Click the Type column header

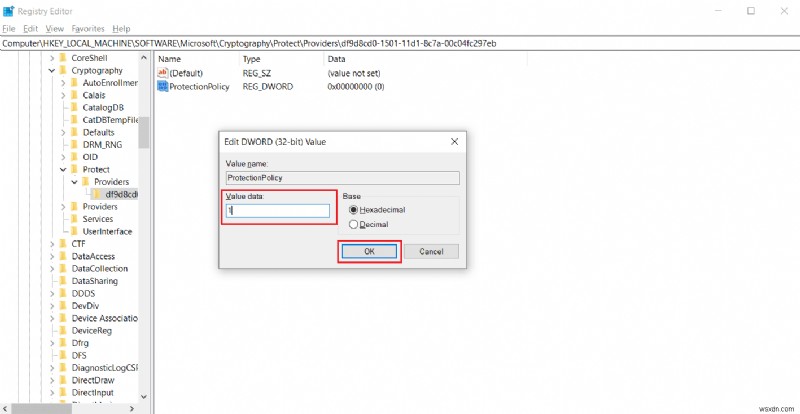[x=281, y=59]
